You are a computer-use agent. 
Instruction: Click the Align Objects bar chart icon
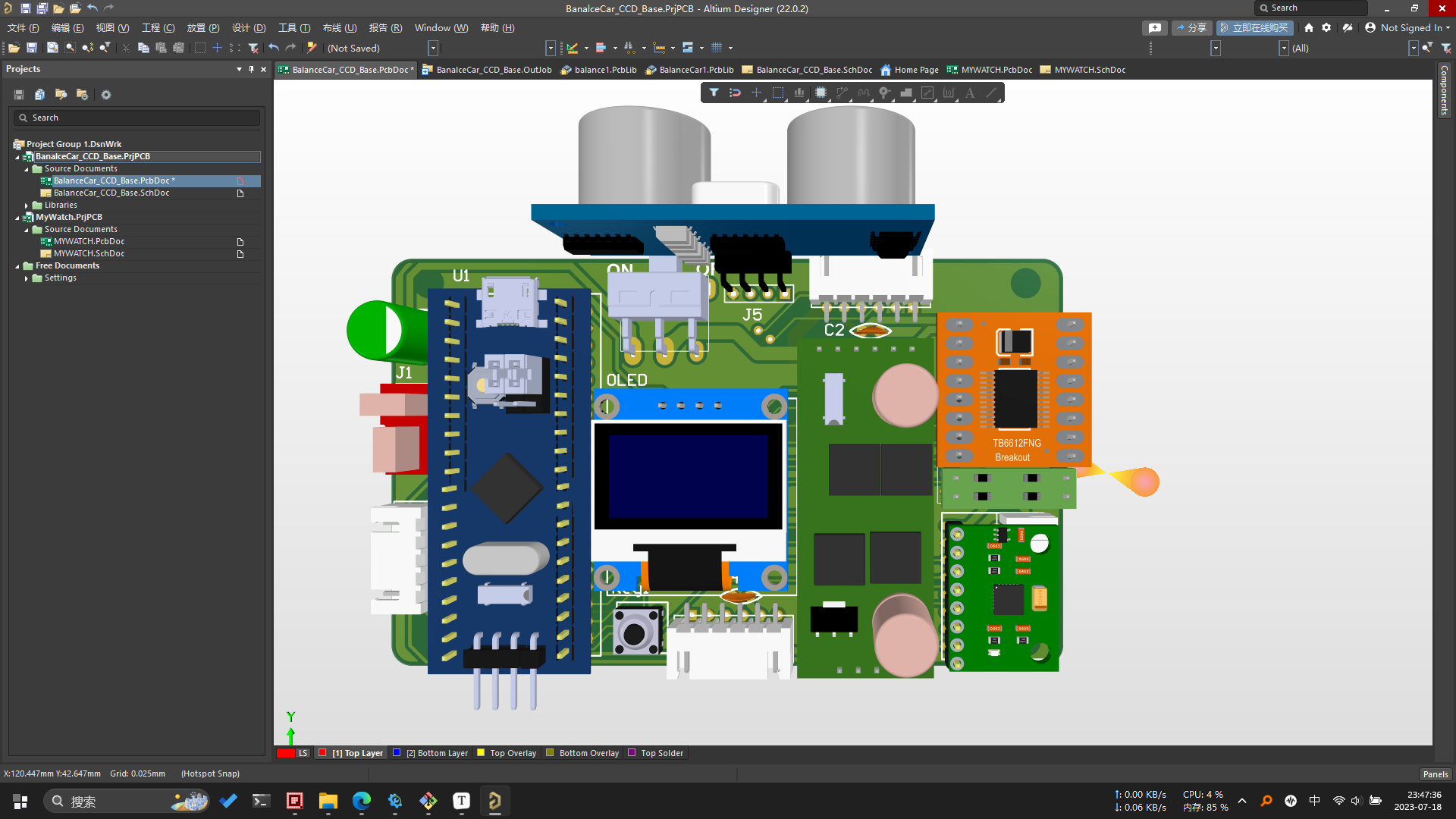coord(799,93)
